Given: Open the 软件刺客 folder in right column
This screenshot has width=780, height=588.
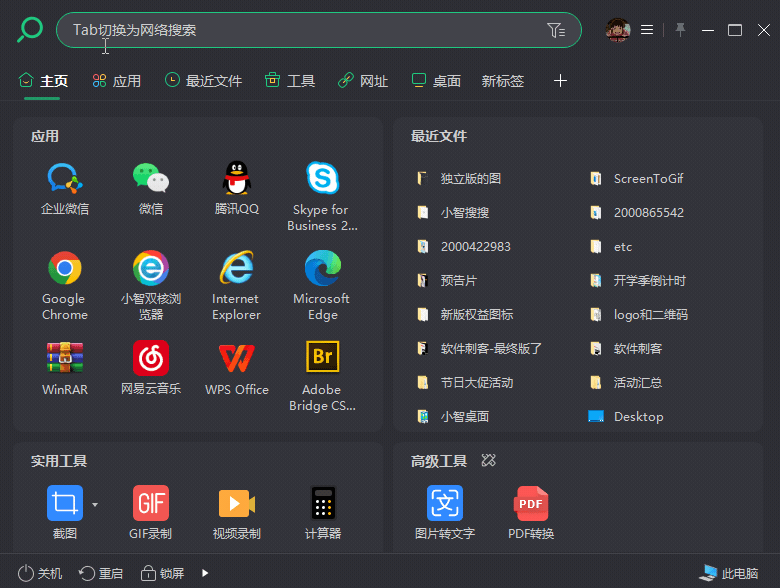Looking at the screenshot, I should pyautogui.click(x=626, y=348).
